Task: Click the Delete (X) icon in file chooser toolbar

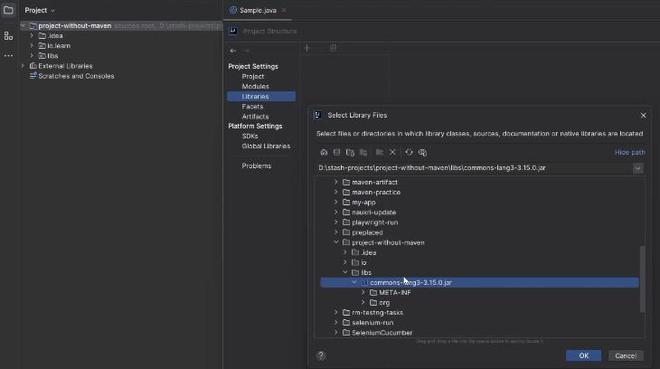Action: (392, 152)
